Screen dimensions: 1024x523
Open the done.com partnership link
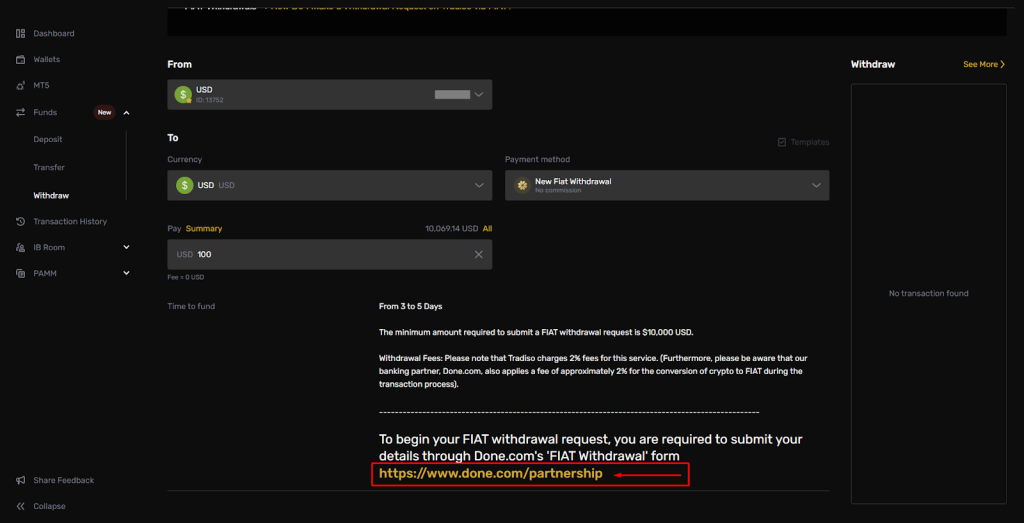(x=490, y=474)
